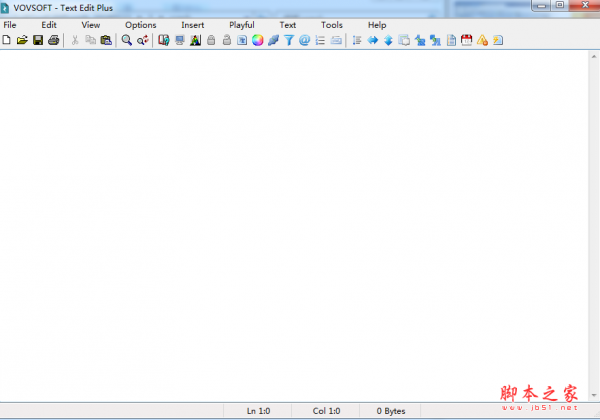
Task: Click the scrollbar down arrow
Action: pos(593,395)
